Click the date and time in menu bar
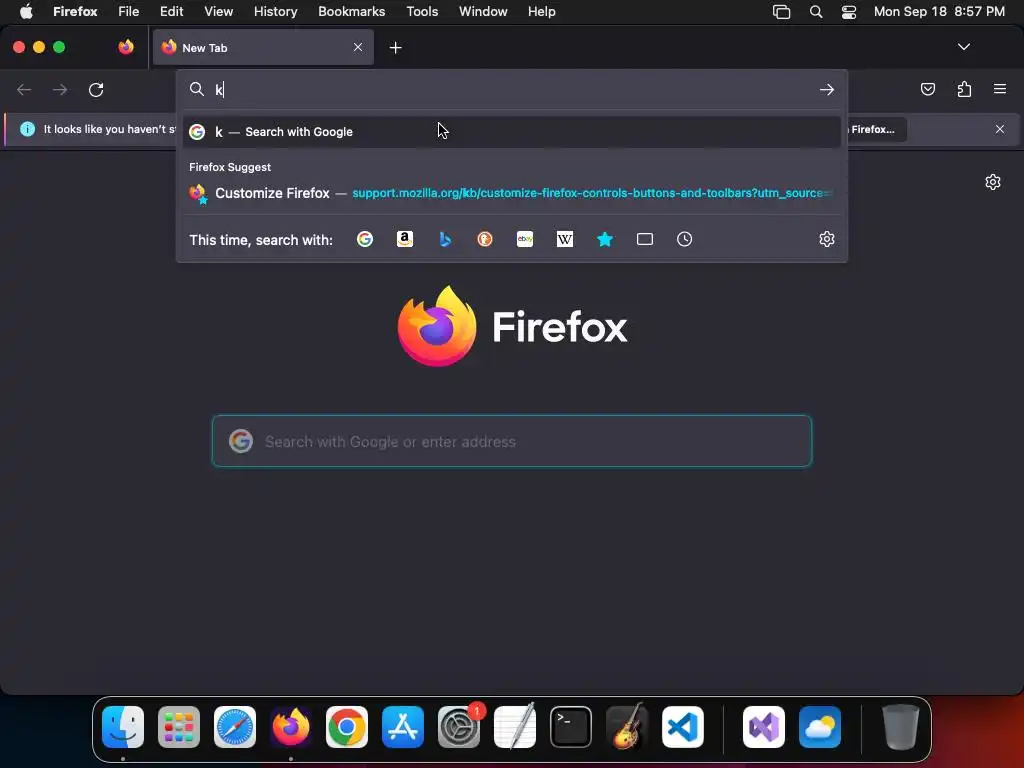 (x=939, y=12)
